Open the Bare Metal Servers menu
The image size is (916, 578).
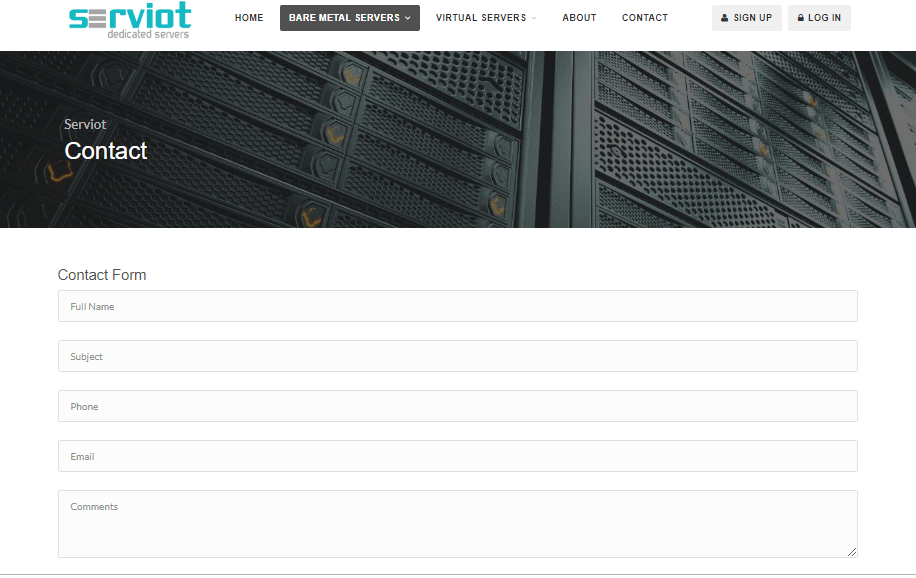coord(349,18)
